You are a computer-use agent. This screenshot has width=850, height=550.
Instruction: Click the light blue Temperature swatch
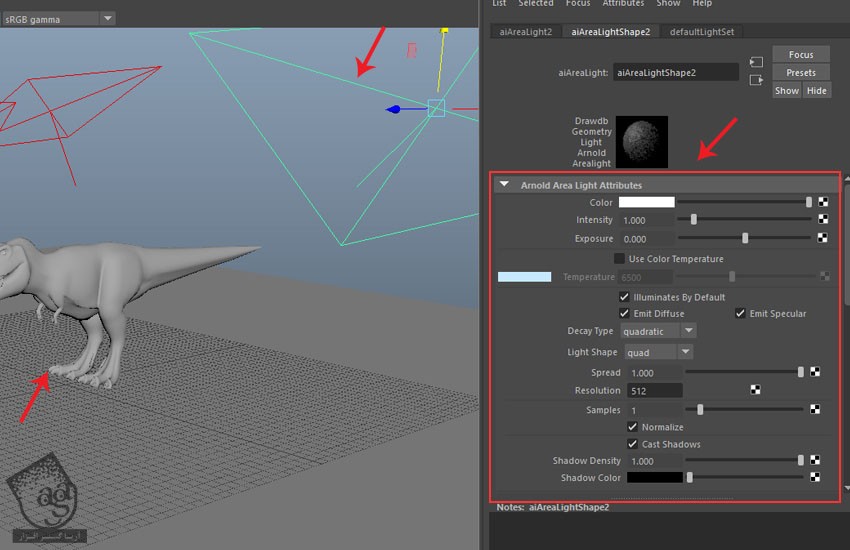[524, 277]
